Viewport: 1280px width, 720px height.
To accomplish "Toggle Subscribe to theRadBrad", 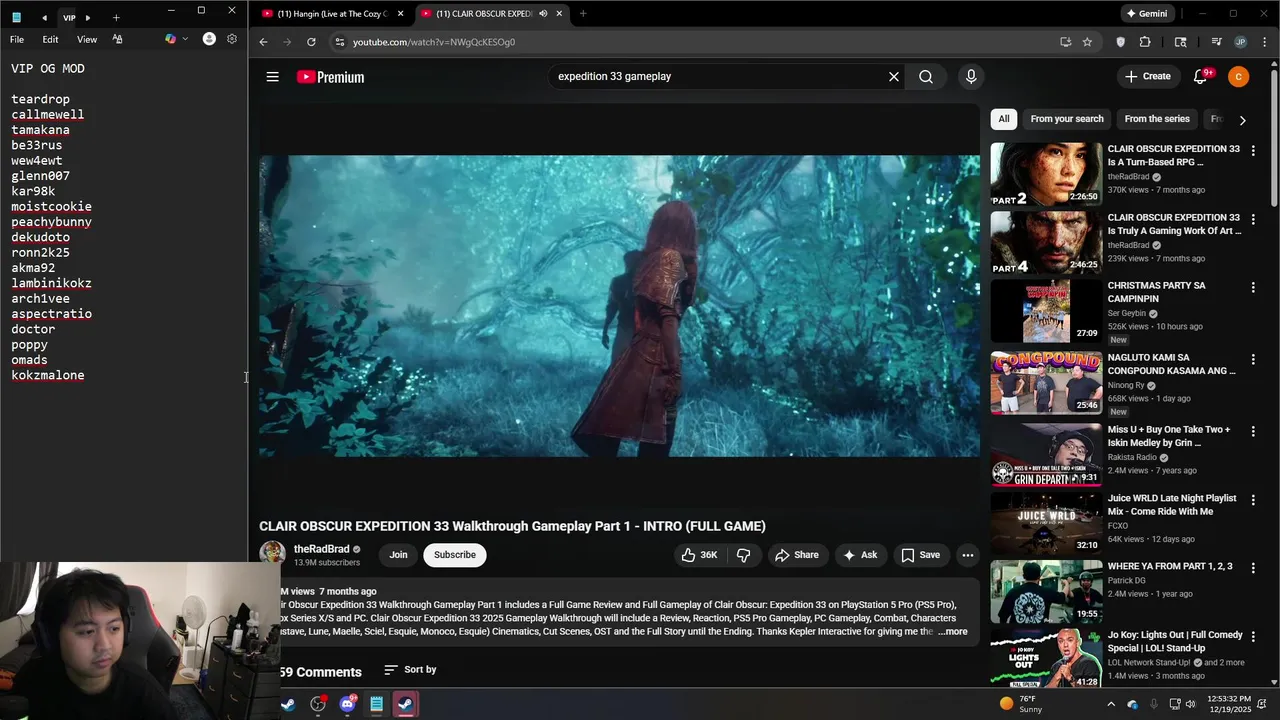I will point(455,555).
